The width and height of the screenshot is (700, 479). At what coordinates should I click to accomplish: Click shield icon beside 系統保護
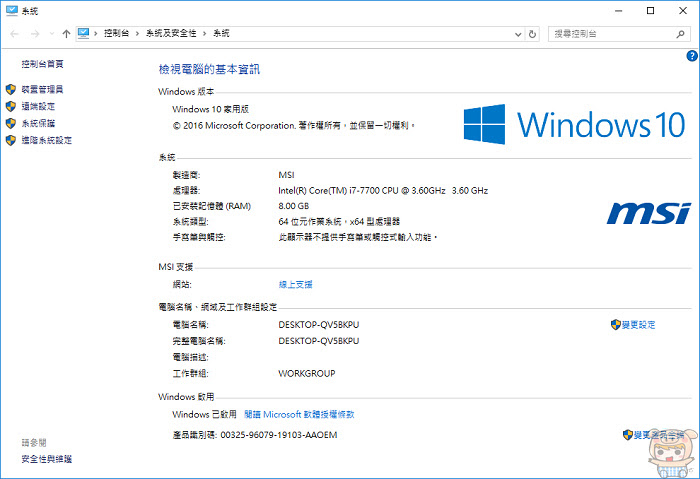click(x=11, y=123)
